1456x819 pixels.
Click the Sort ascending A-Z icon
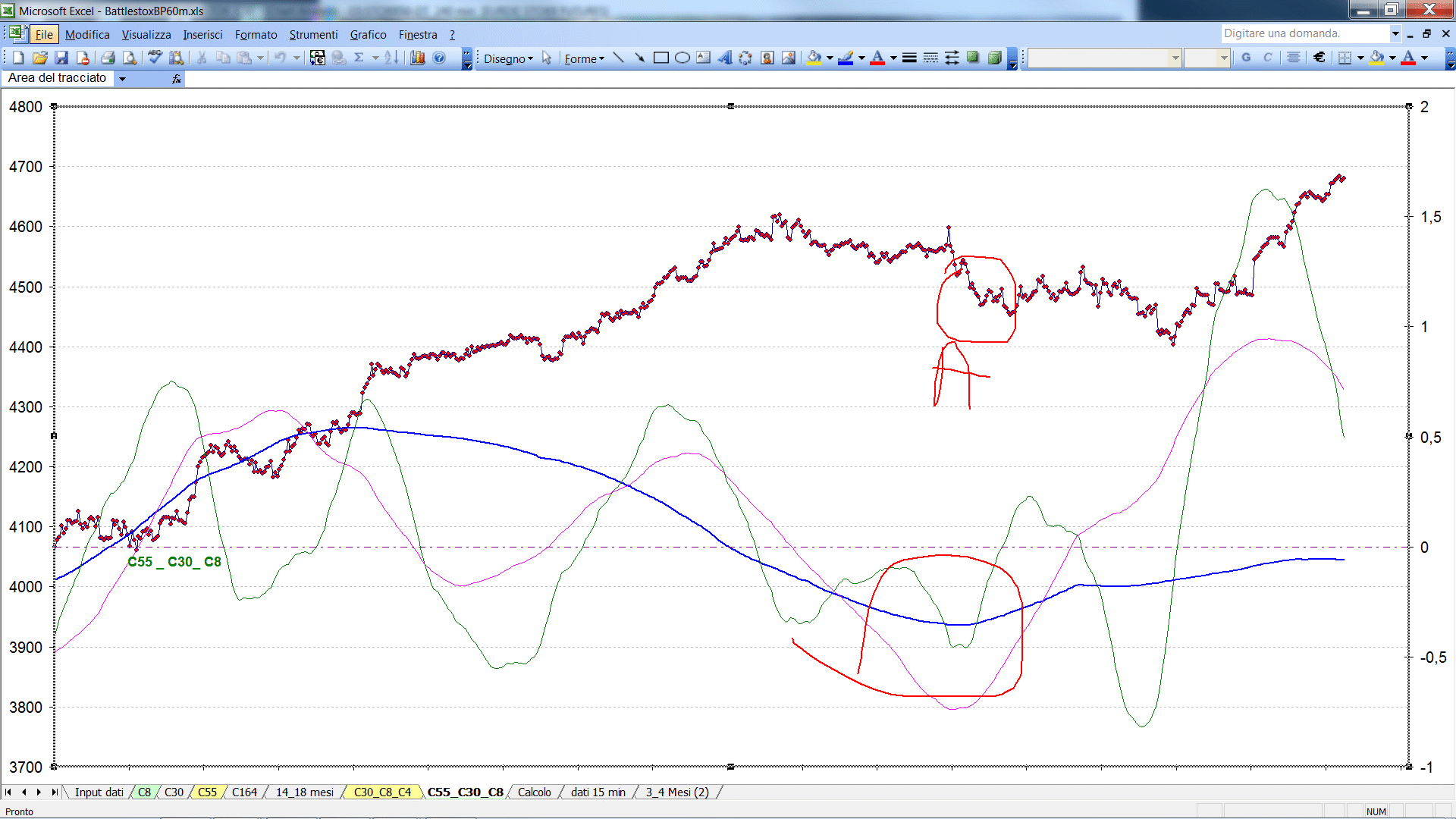tap(391, 58)
